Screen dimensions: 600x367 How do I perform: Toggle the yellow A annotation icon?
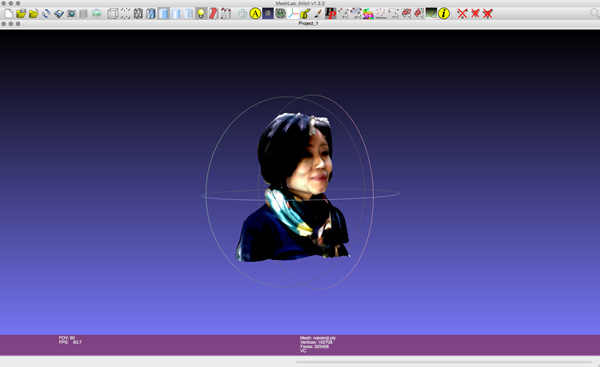pos(255,14)
